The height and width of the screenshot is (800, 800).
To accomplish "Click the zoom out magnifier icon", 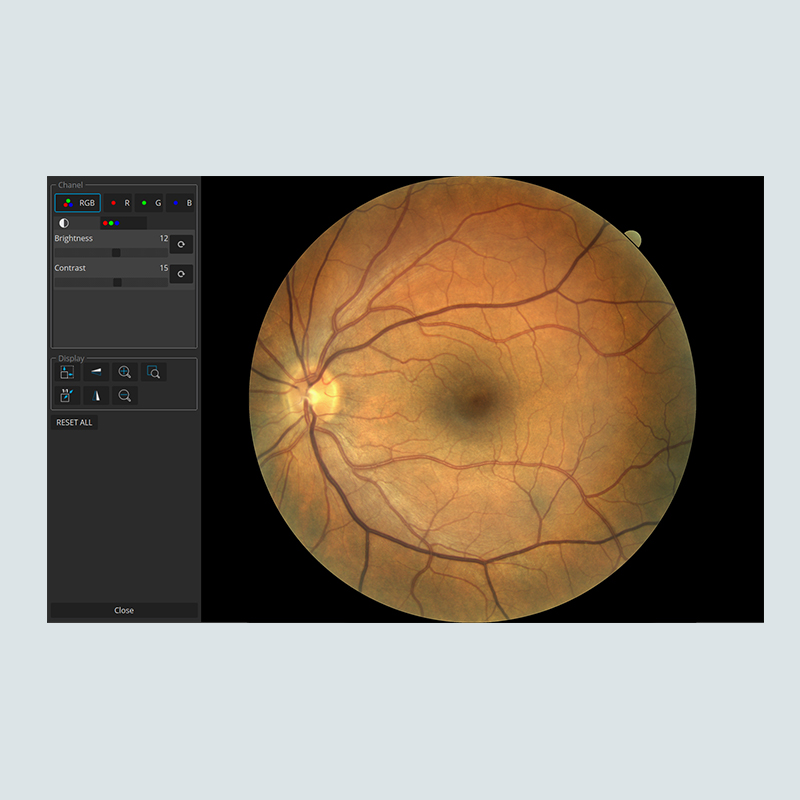I will point(125,396).
